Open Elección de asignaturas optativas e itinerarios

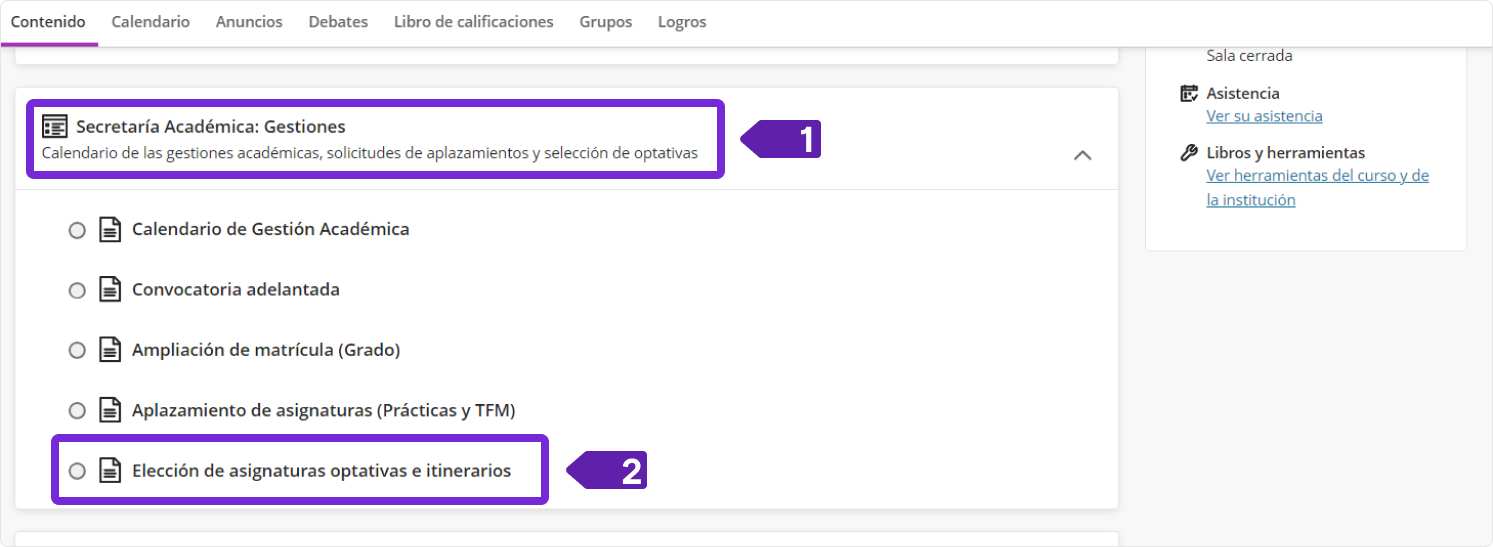321,470
